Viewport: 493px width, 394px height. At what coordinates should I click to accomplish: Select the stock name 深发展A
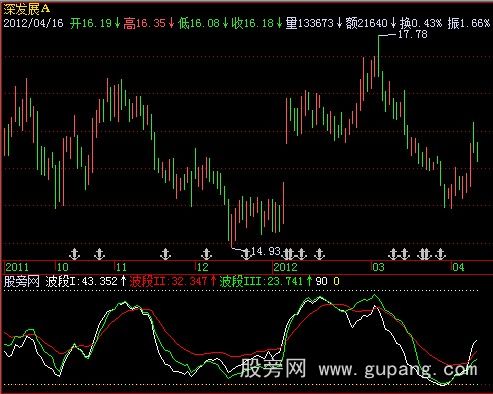26,9
